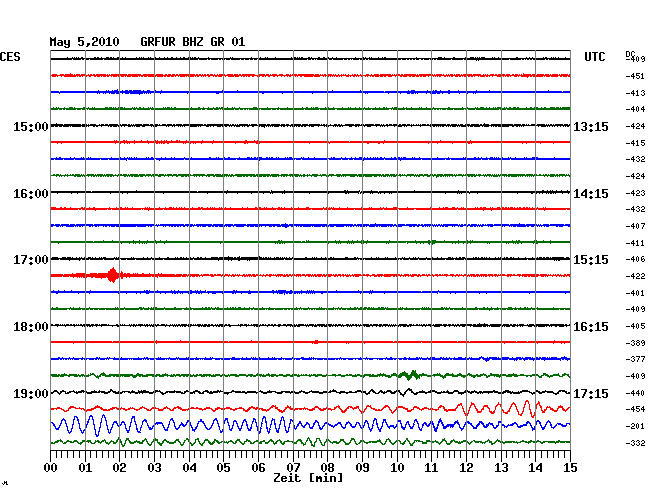Click the red seismic burst near minute 02
The height and width of the screenshot is (494, 650).
112,275
